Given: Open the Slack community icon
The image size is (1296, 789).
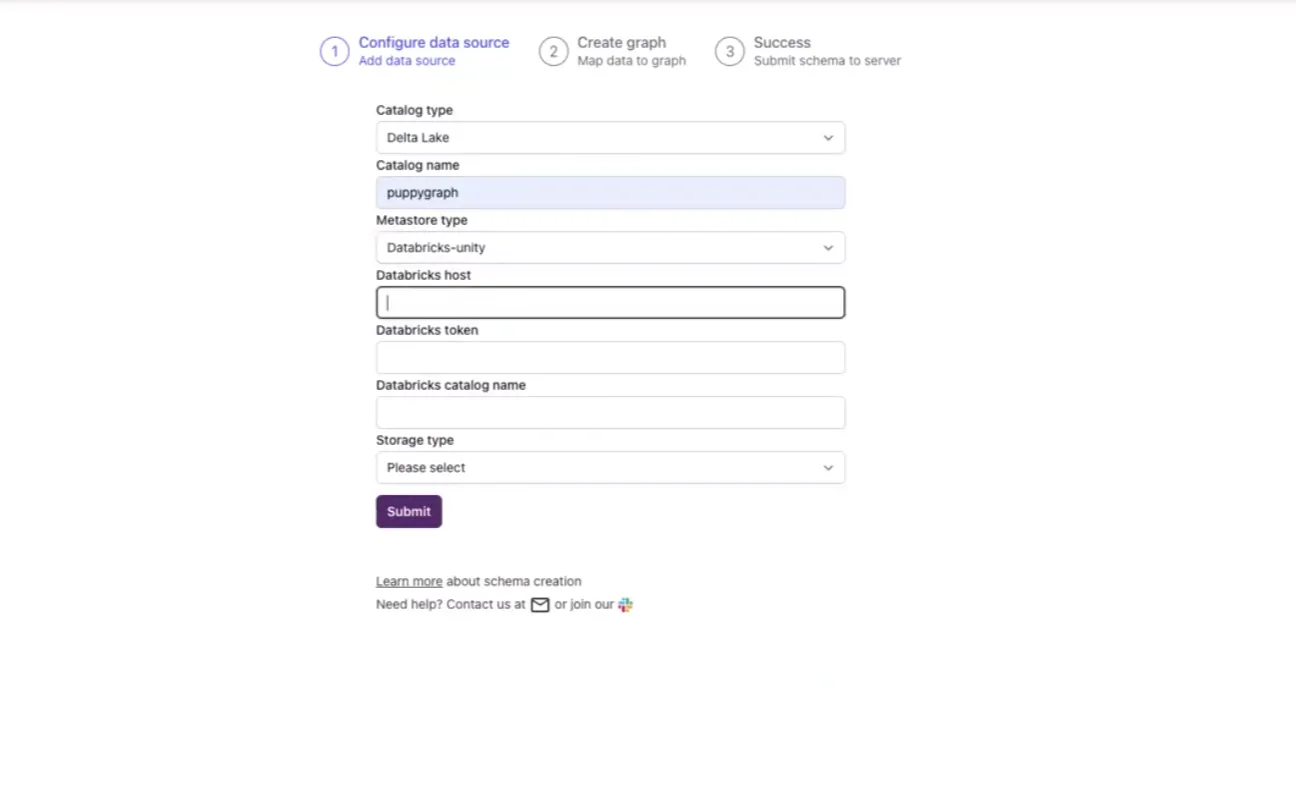Looking at the screenshot, I should coord(625,604).
